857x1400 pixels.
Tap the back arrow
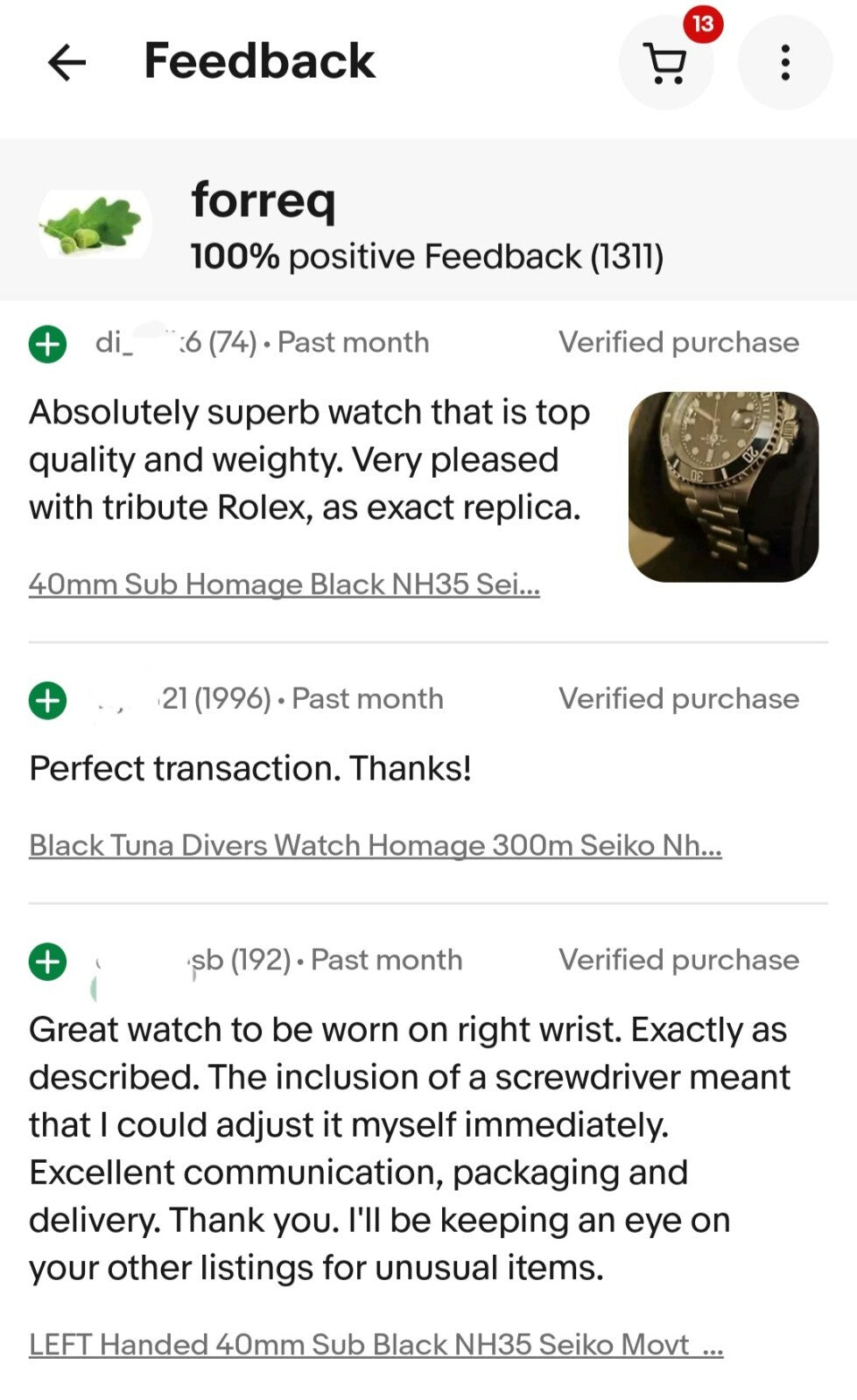pos(67,62)
